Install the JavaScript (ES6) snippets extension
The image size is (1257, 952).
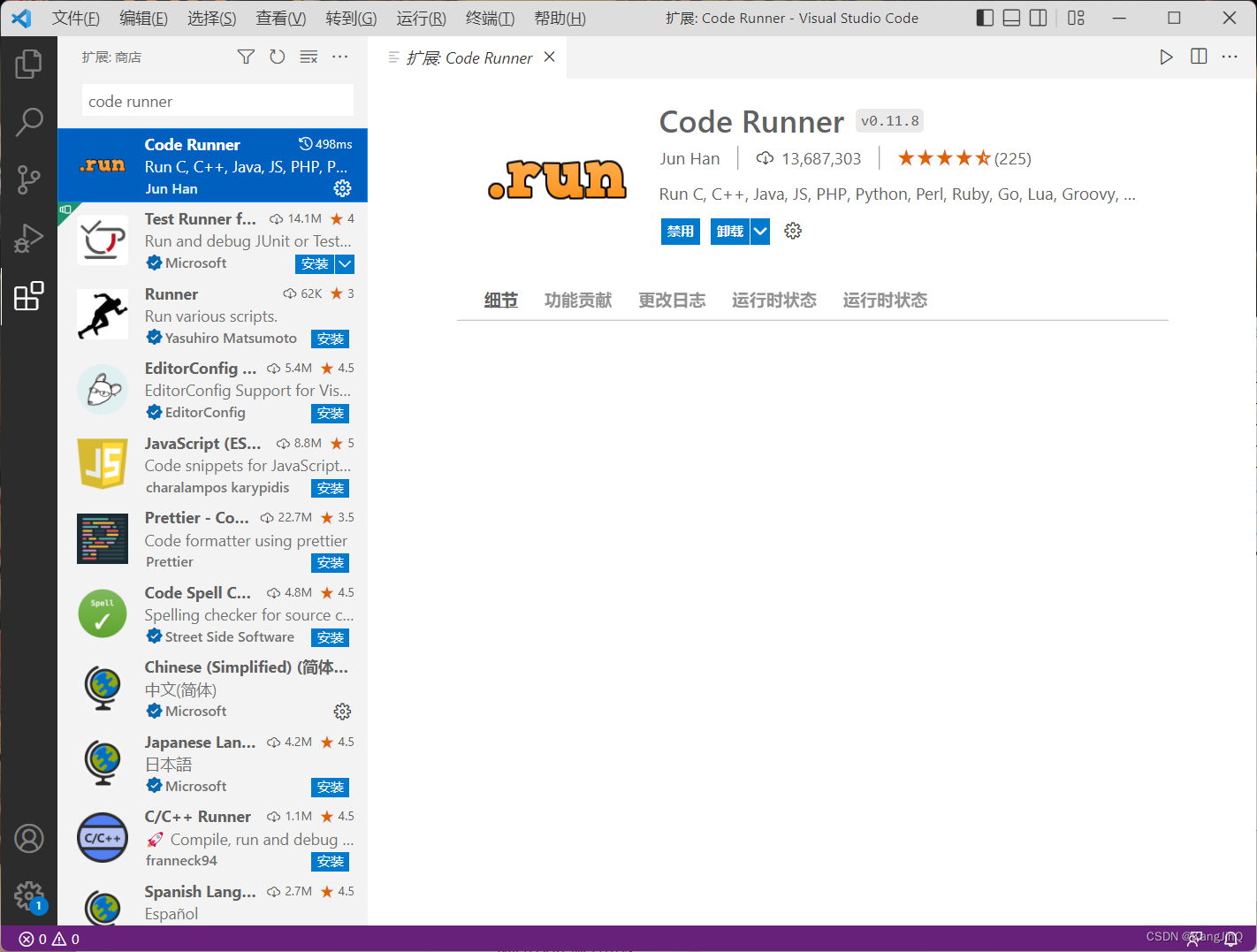click(331, 488)
